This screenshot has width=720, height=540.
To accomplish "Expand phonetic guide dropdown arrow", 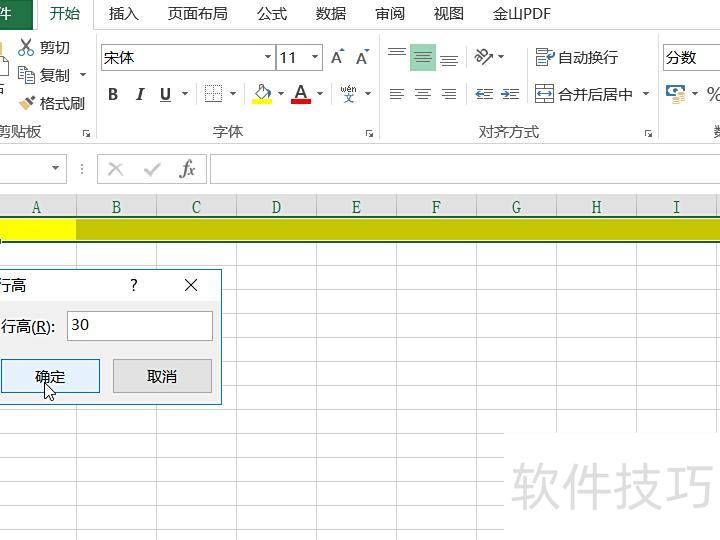I will pyautogui.click(x=368, y=94).
